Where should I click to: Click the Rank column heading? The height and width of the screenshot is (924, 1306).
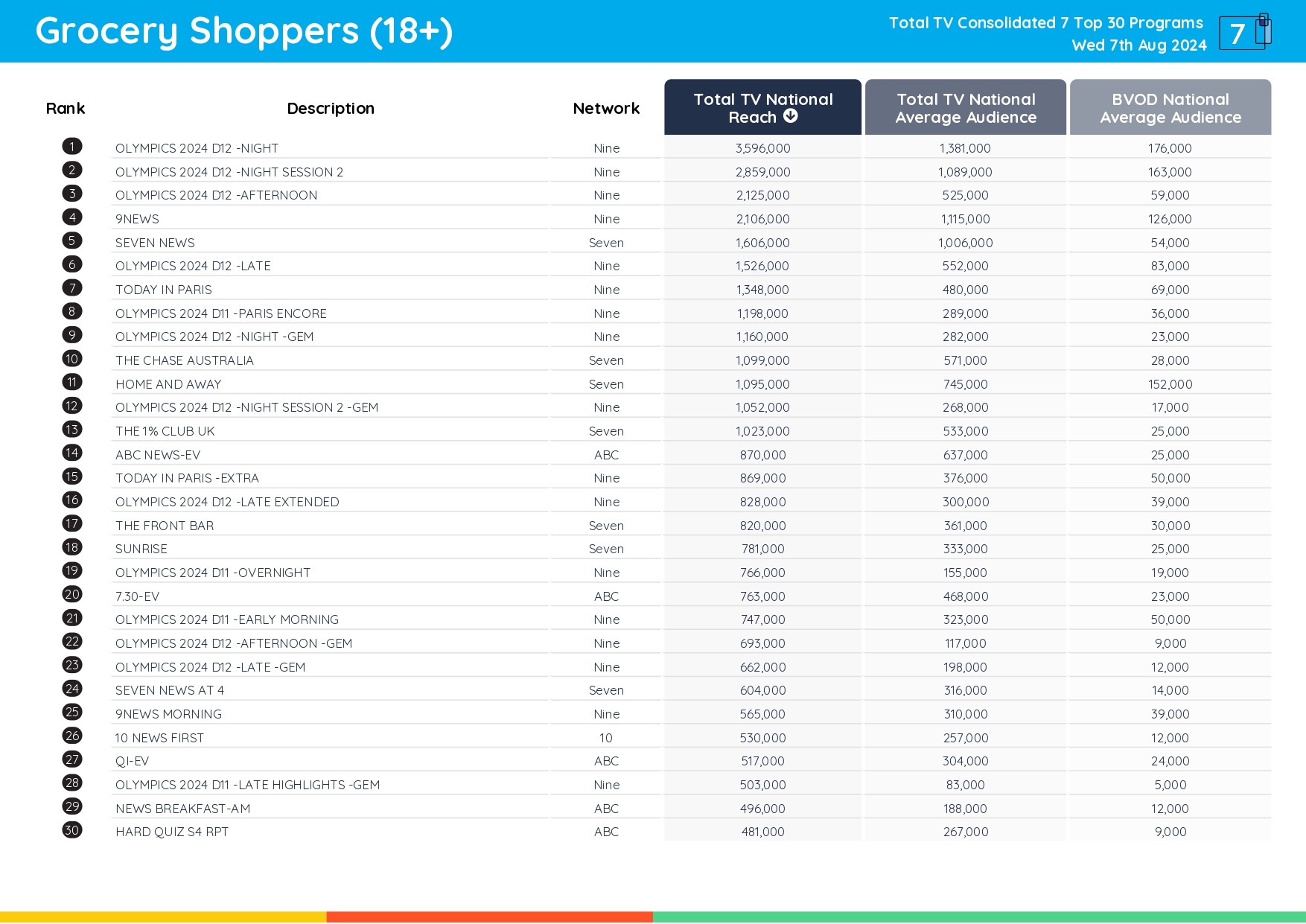pyautogui.click(x=66, y=109)
